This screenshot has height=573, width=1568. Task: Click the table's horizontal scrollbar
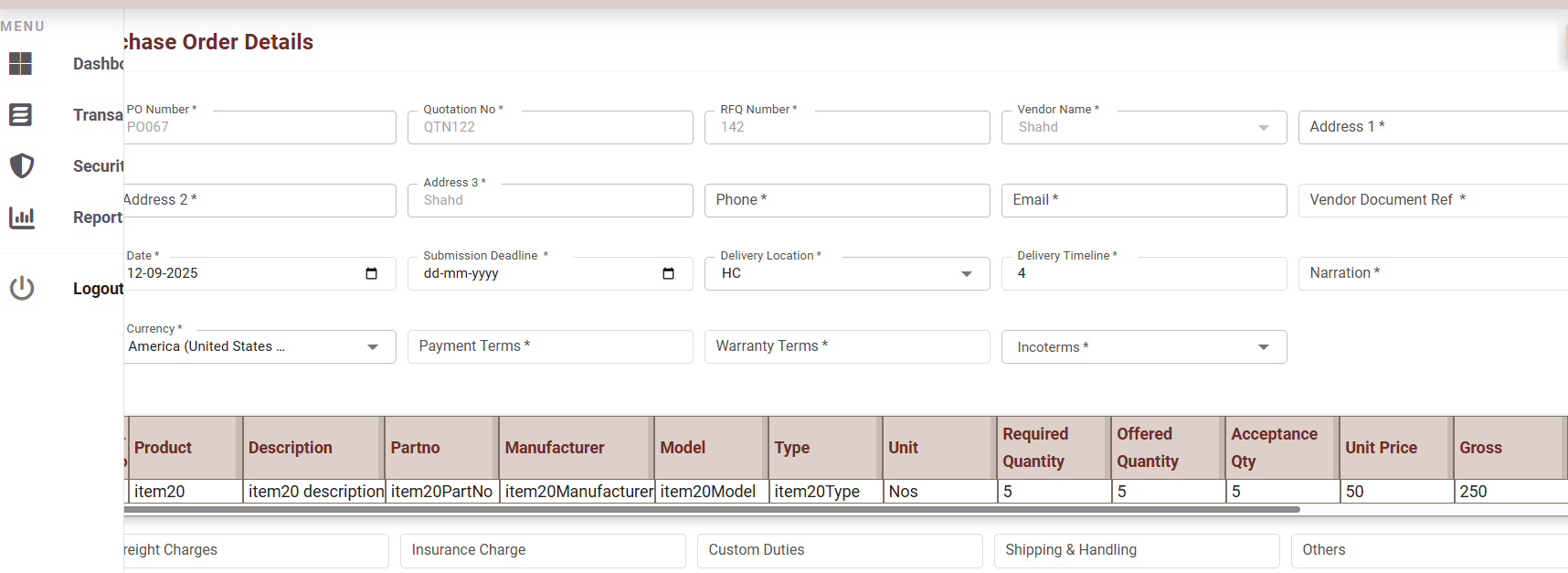click(x=713, y=509)
